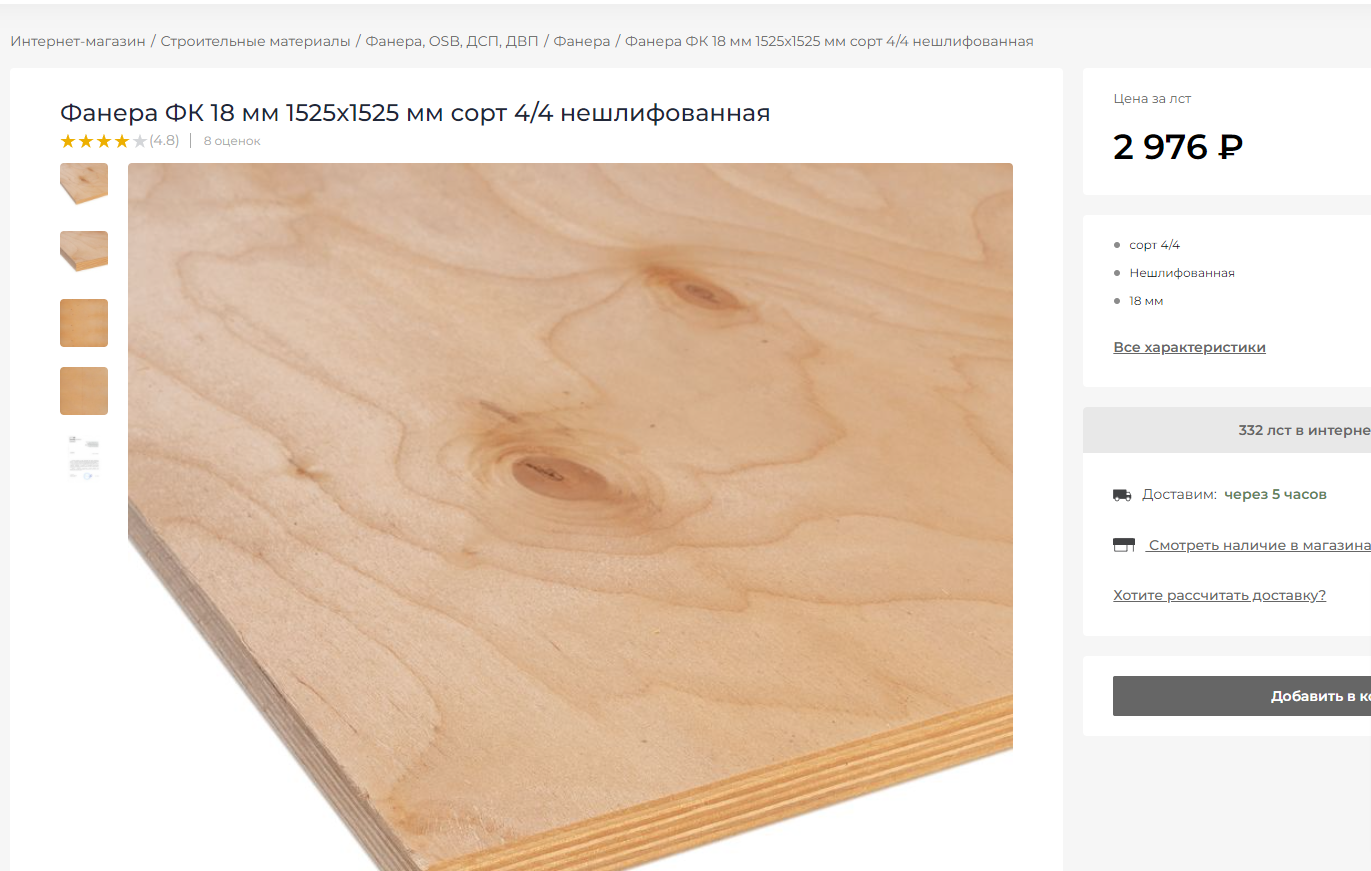
Task: Open Строительные материалы breadcrumb link
Action: click(x=255, y=41)
